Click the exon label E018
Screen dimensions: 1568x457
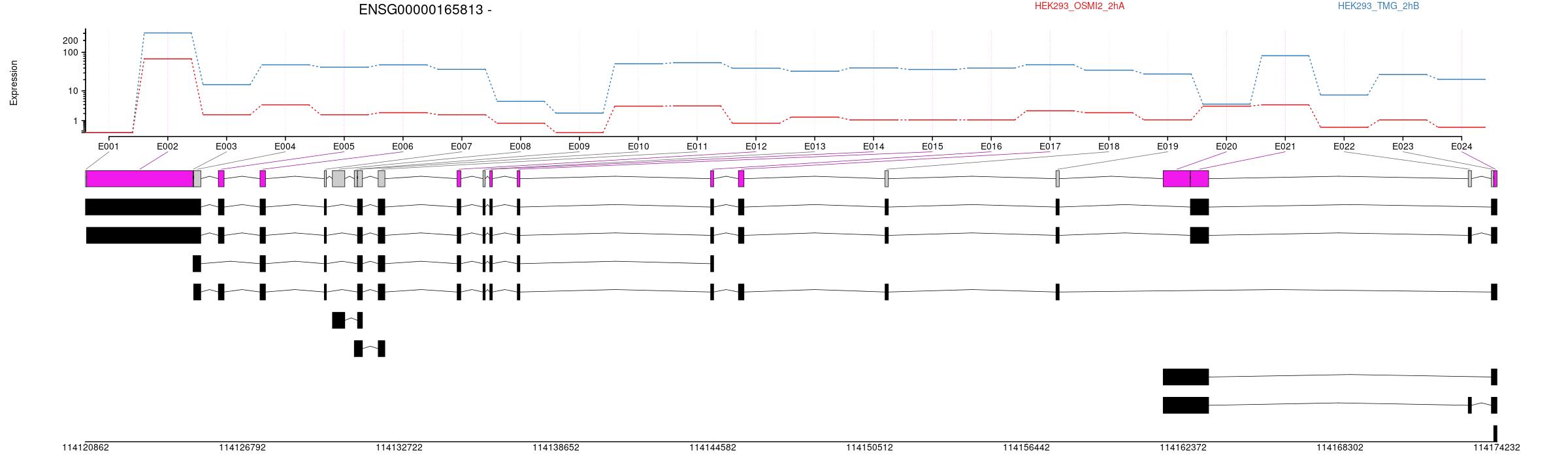(x=1109, y=147)
